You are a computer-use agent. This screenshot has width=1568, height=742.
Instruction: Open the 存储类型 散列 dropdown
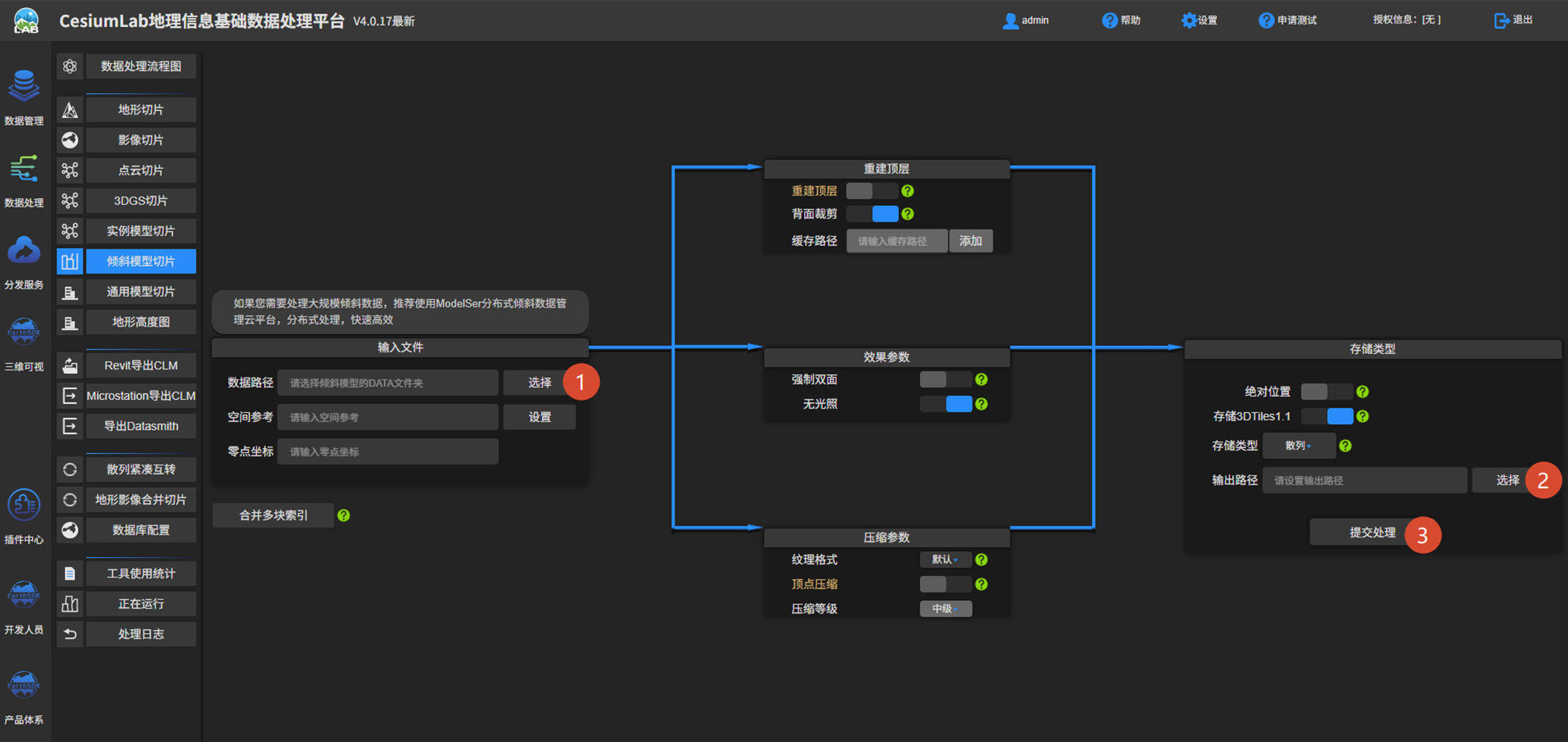(x=1298, y=445)
